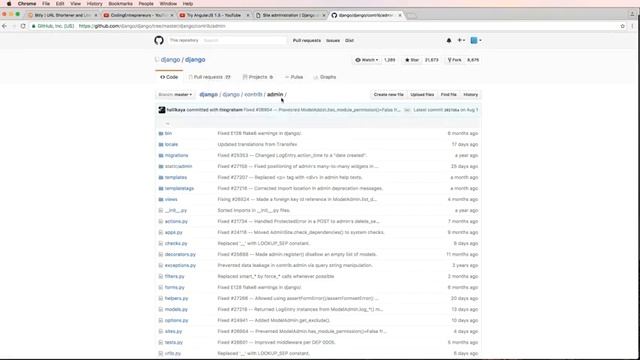Open the static/admin folder
The height and width of the screenshot is (360, 640).
pos(178,167)
